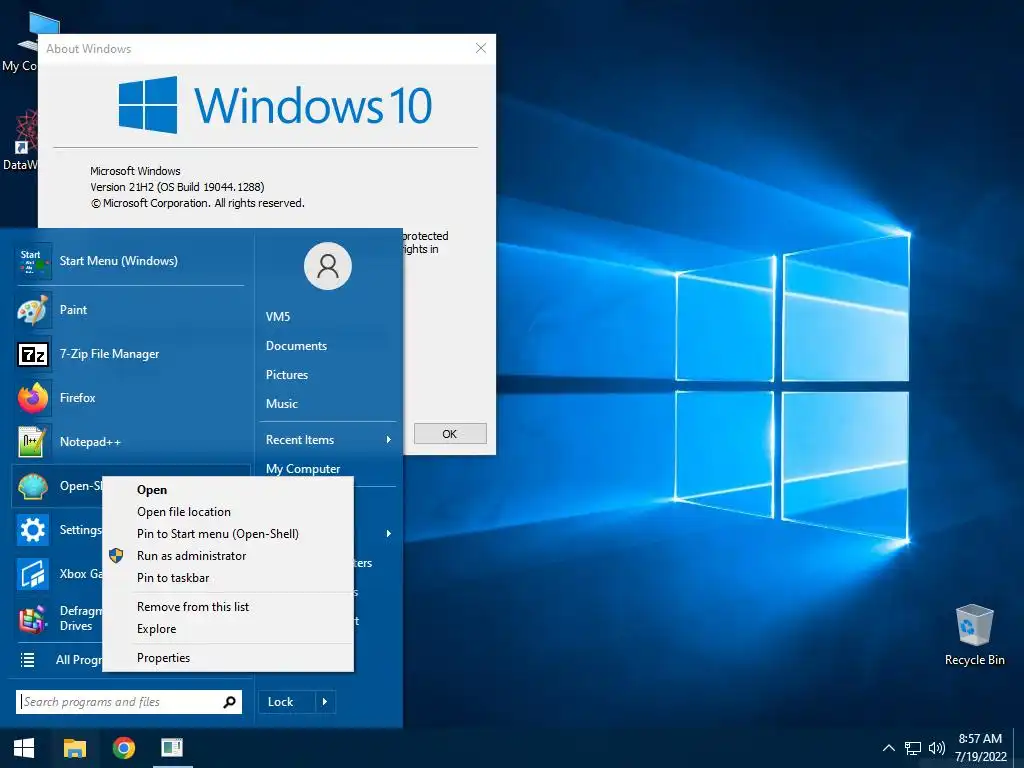The width and height of the screenshot is (1024, 768).
Task: Open the Defragment Drives icon
Action: click(33, 618)
